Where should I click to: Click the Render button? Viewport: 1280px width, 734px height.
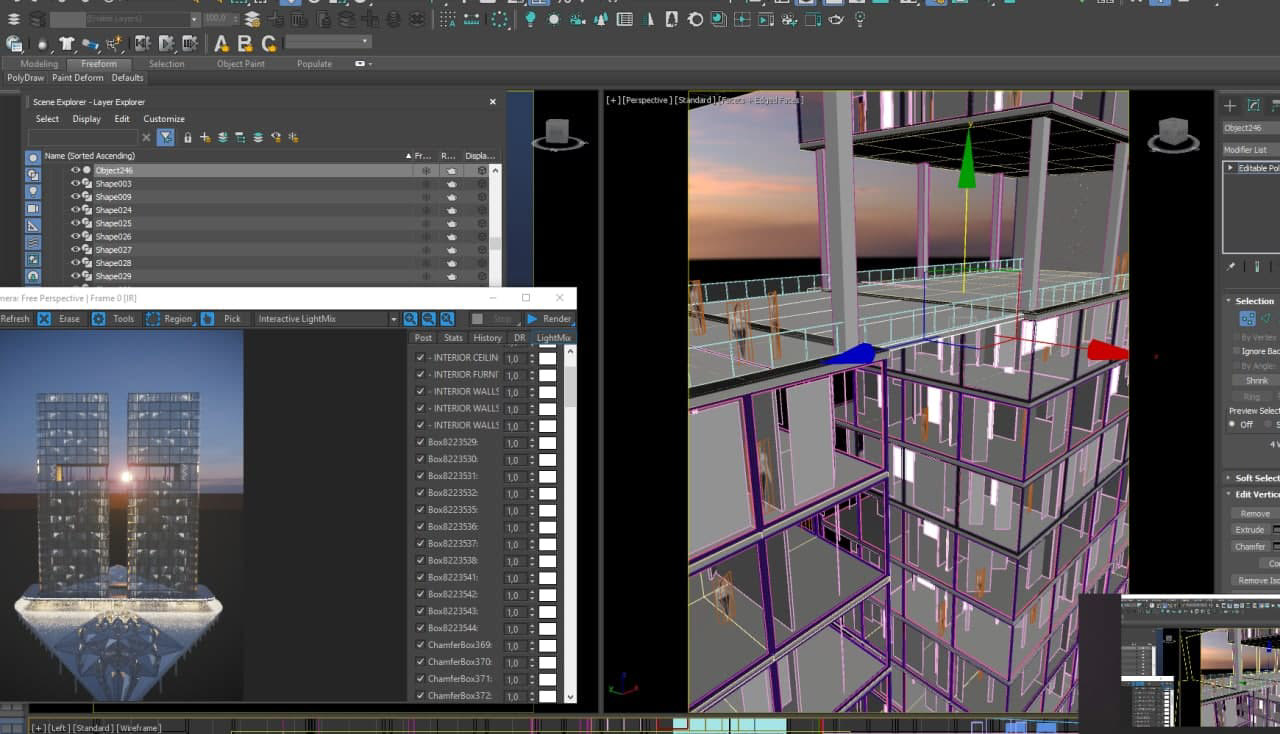(551, 319)
